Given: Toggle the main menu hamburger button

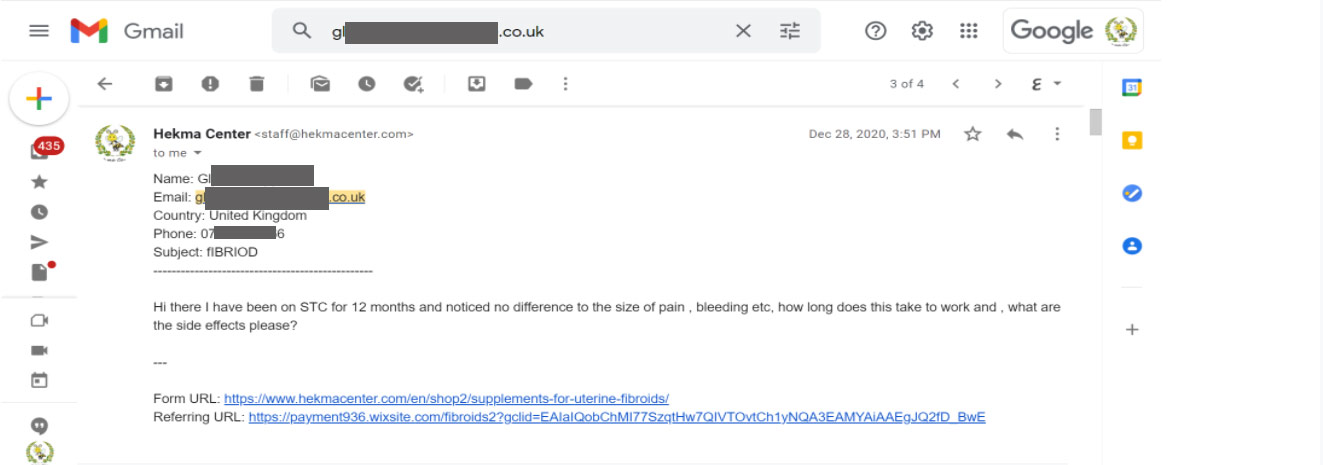Looking at the screenshot, I should [39, 31].
